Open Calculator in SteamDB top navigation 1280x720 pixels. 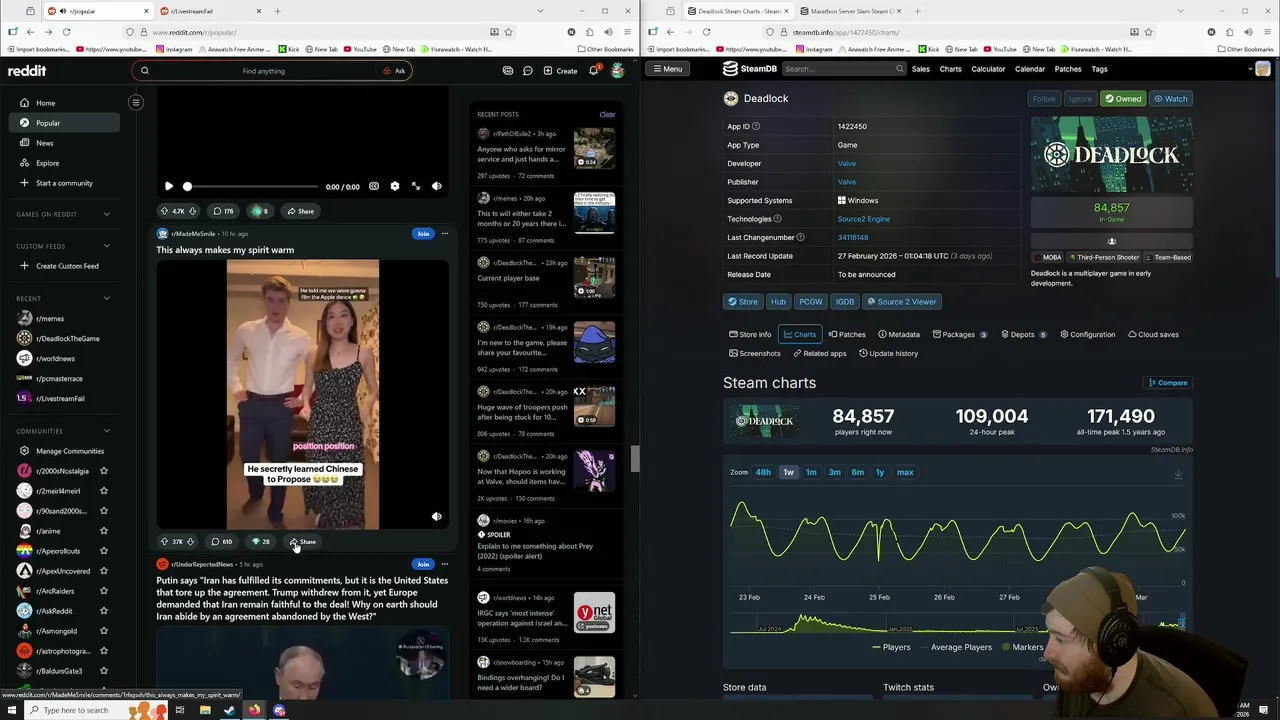988,69
